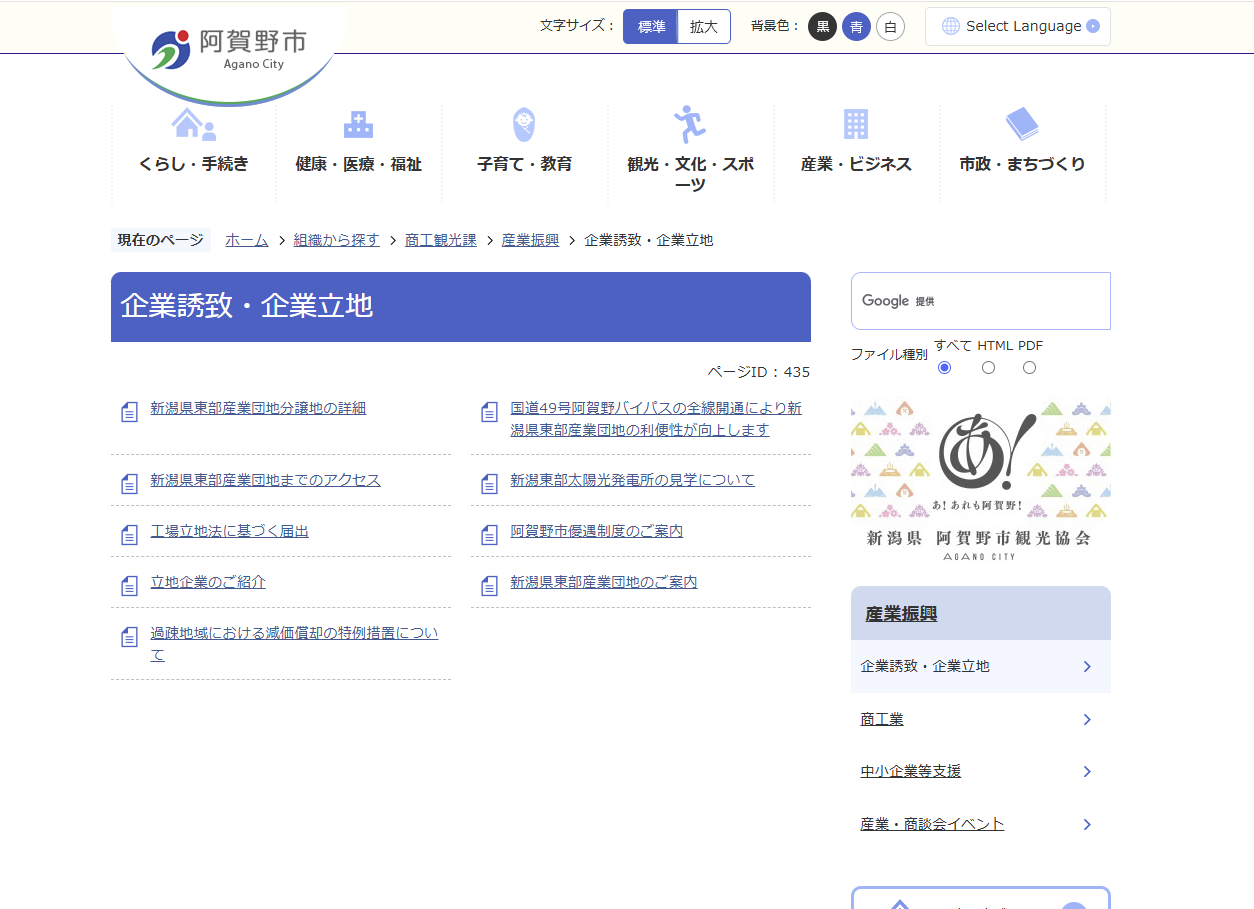The width and height of the screenshot is (1254, 909).
Task: Open 観光・文化・スポーツ menu
Action: coord(690,174)
